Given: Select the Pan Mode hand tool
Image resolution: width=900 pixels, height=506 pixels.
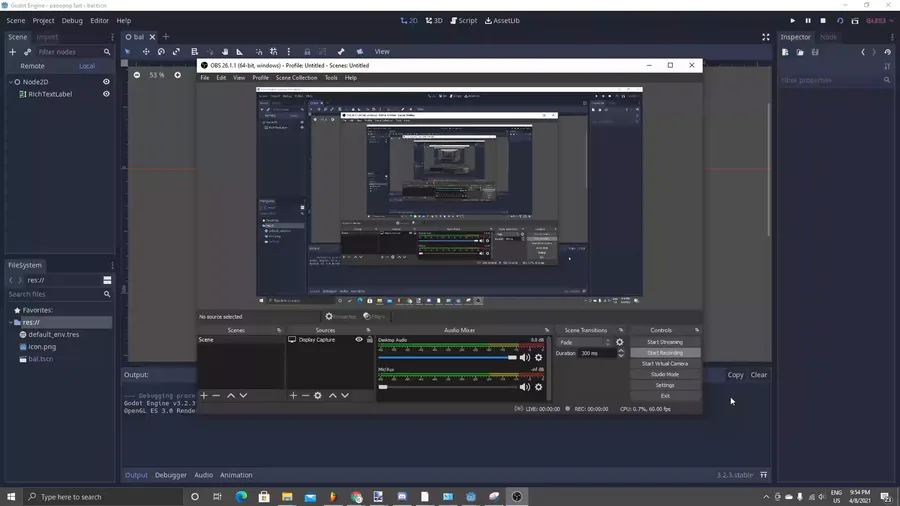Looking at the screenshot, I should (225, 52).
